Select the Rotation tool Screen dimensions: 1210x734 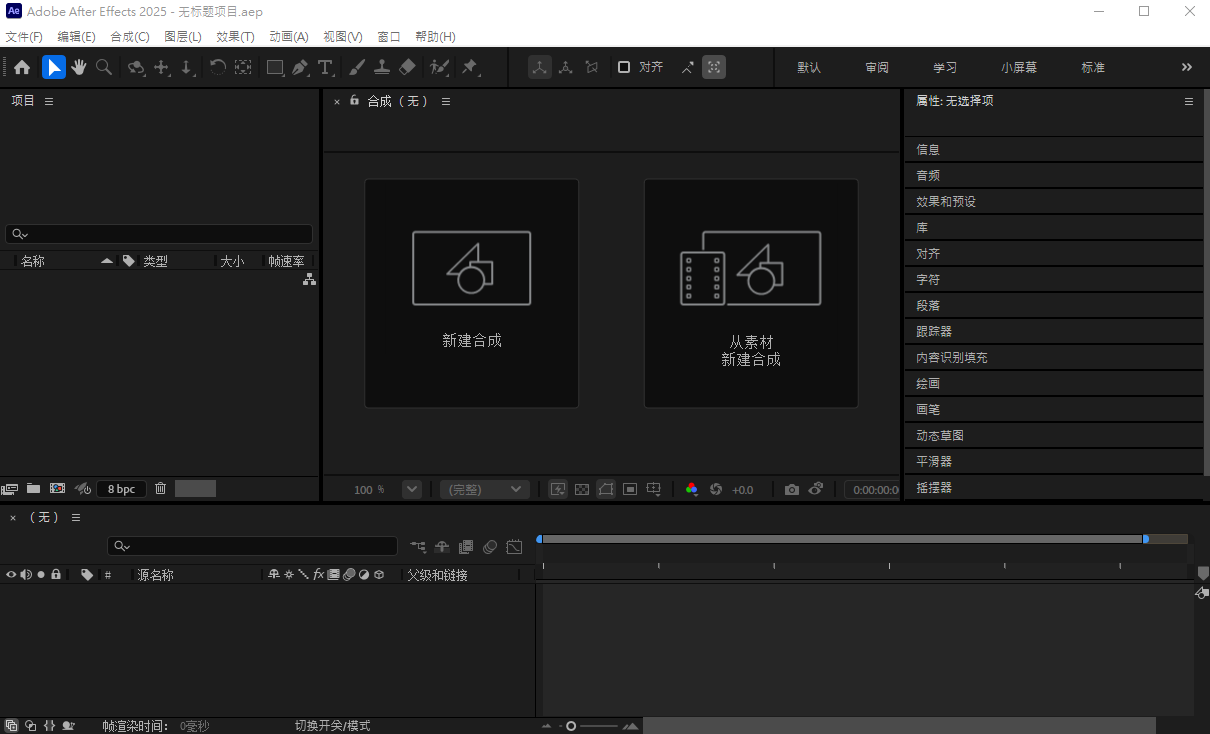pos(217,67)
